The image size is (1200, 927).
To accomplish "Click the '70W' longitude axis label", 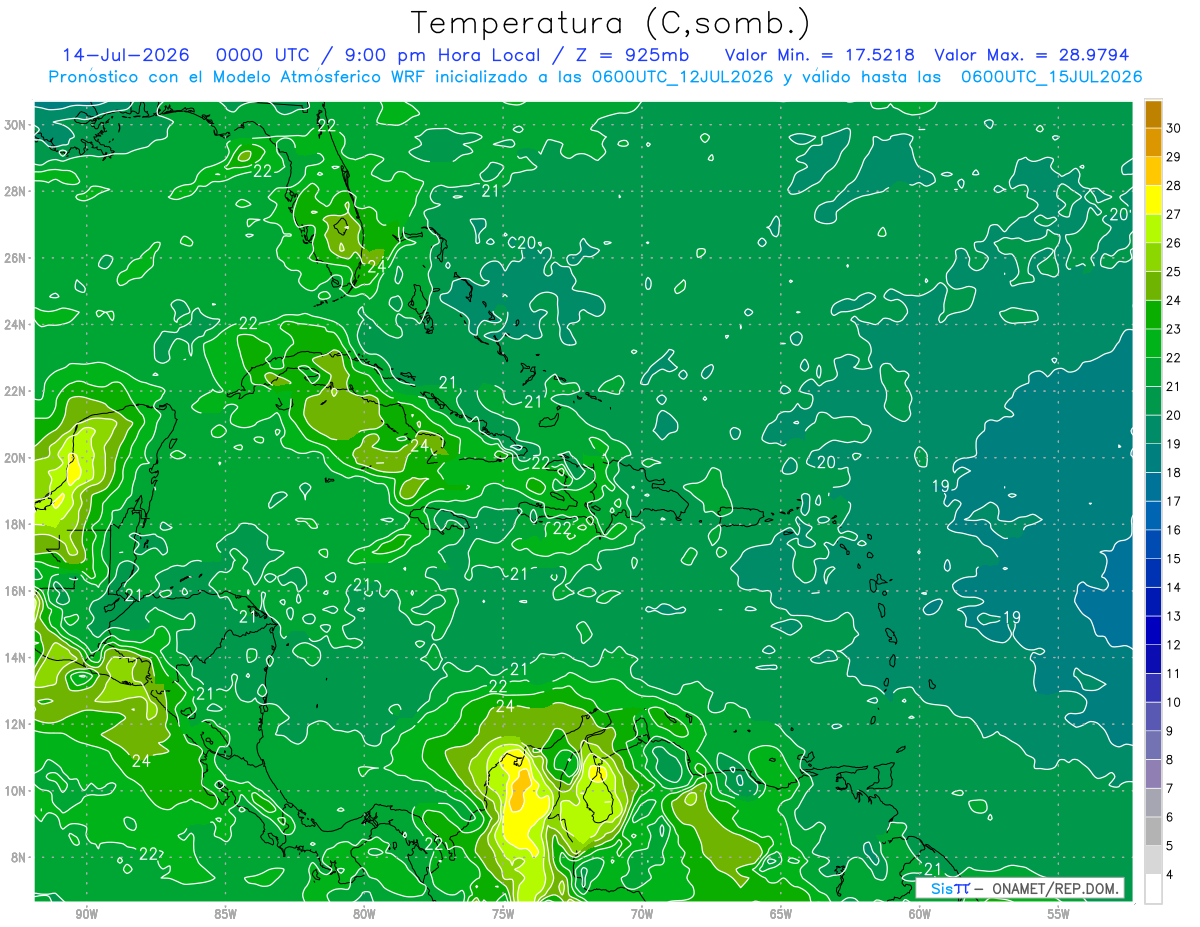I will pos(642,914).
